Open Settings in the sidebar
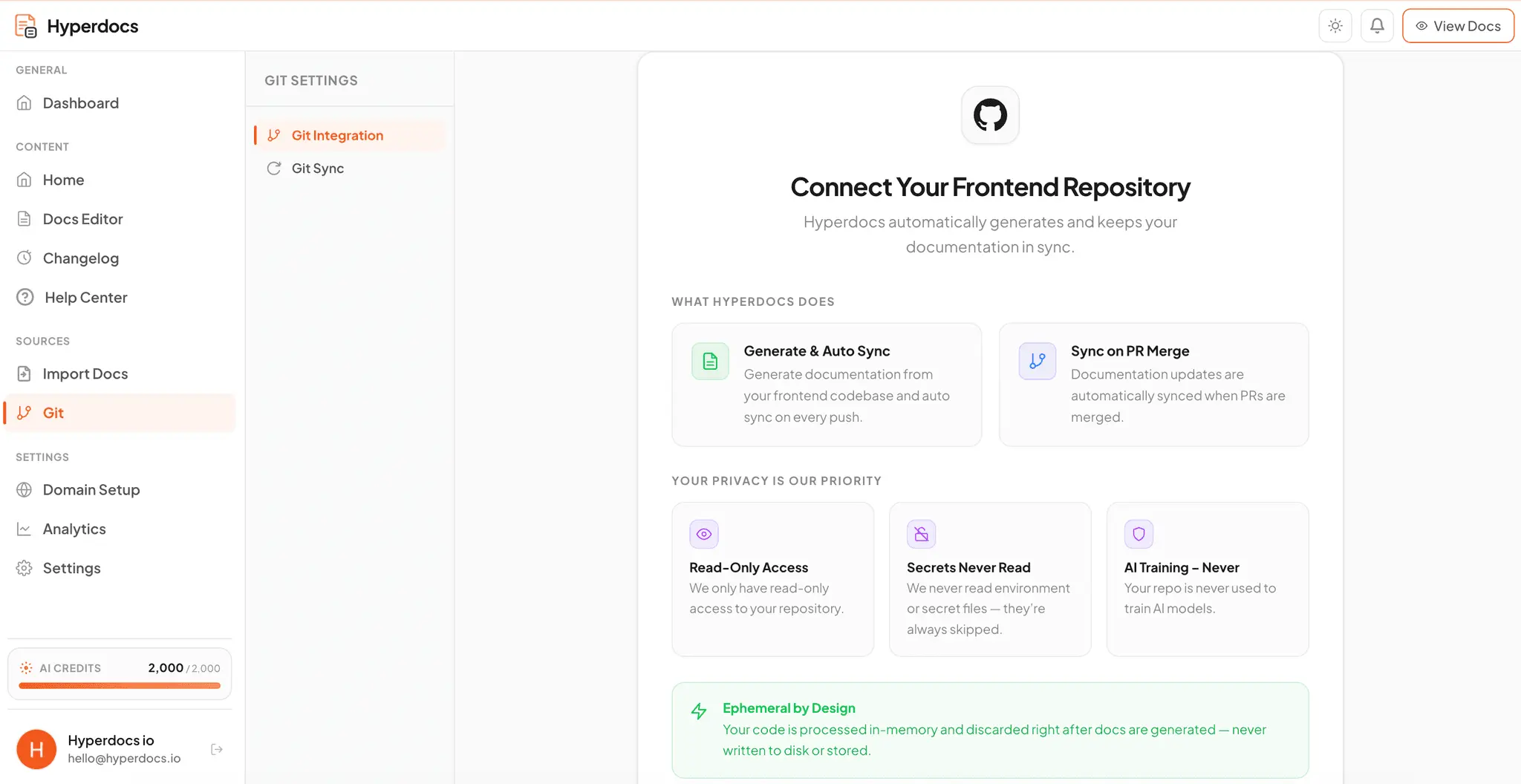This screenshot has width=1521, height=784. 120,569
